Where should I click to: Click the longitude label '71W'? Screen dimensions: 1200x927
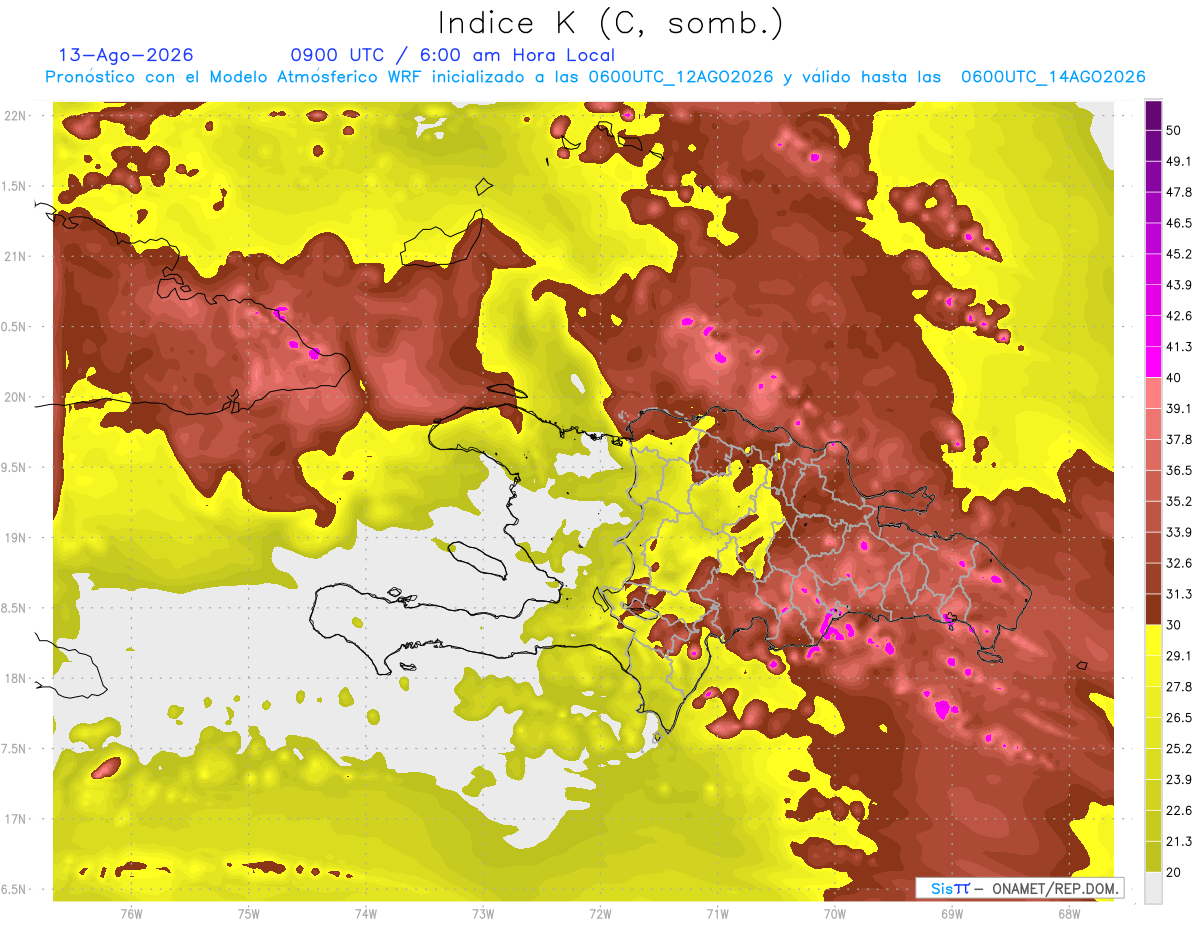[x=717, y=914]
